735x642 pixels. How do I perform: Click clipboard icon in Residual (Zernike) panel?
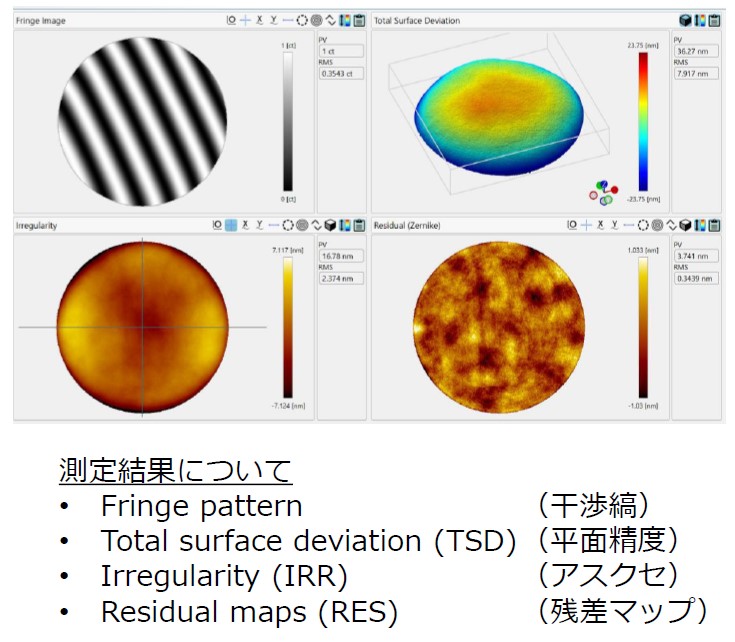pyautogui.click(x=714, y=225)
